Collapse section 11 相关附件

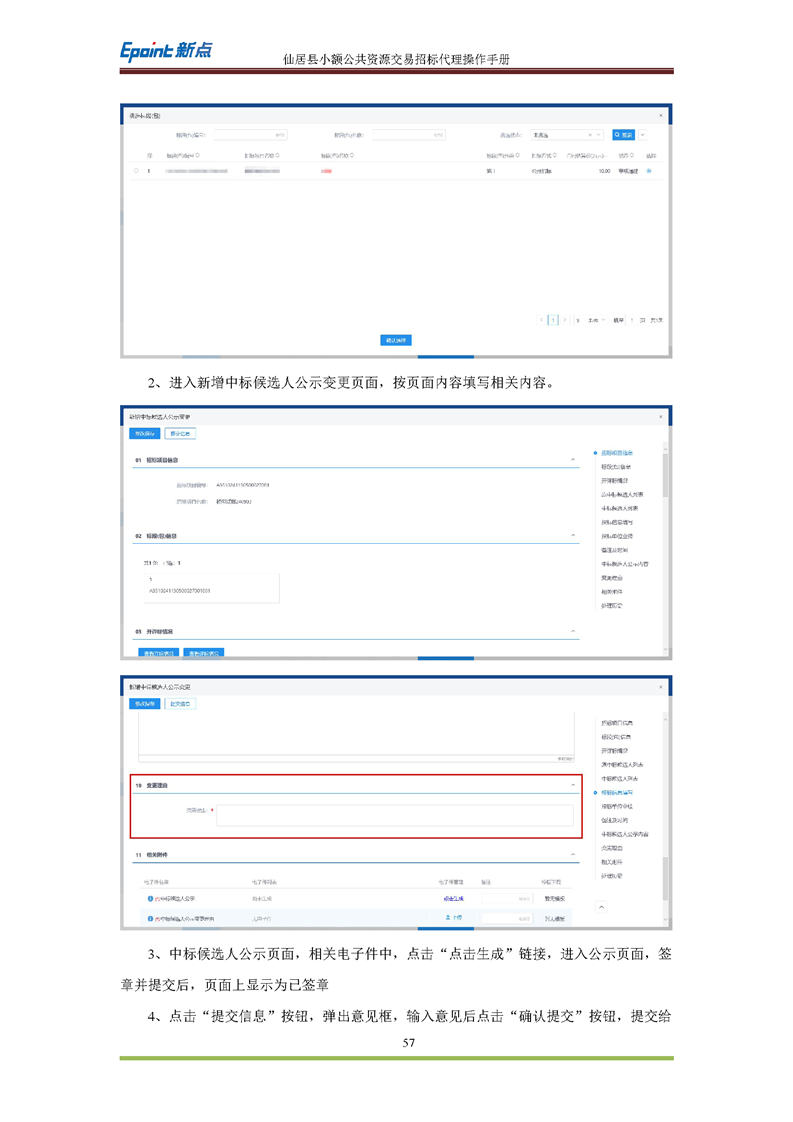point(573,854)
